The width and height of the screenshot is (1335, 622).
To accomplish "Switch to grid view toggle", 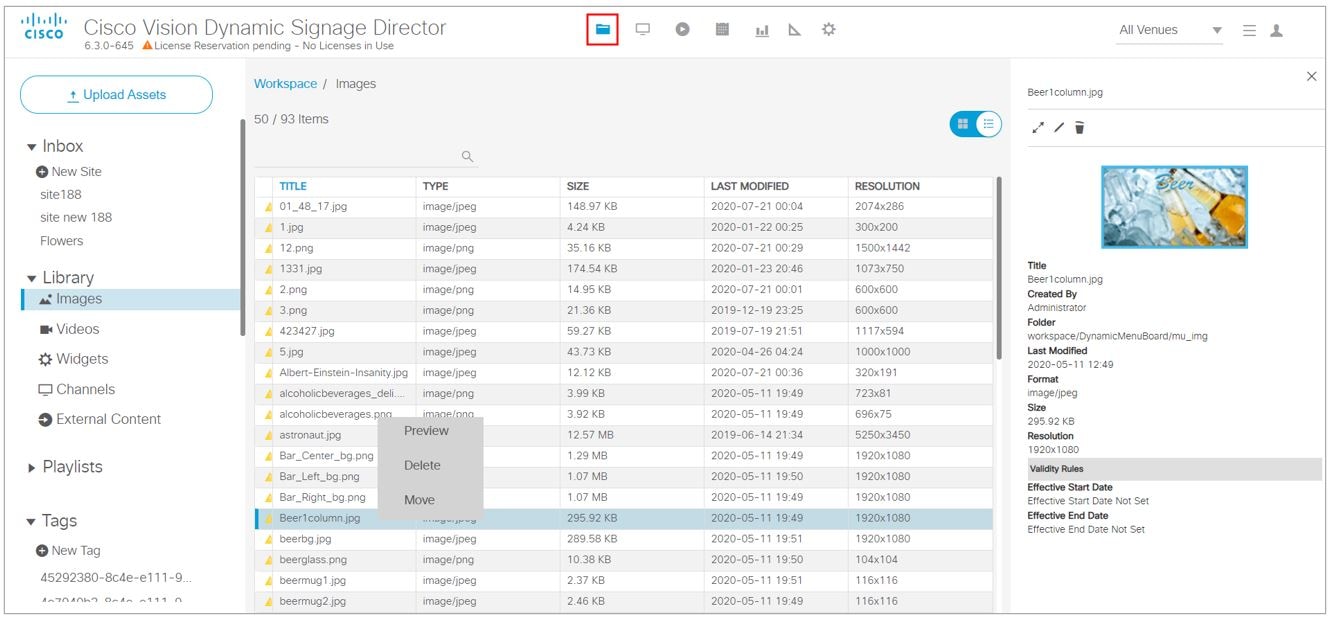I will coord(963,124).
